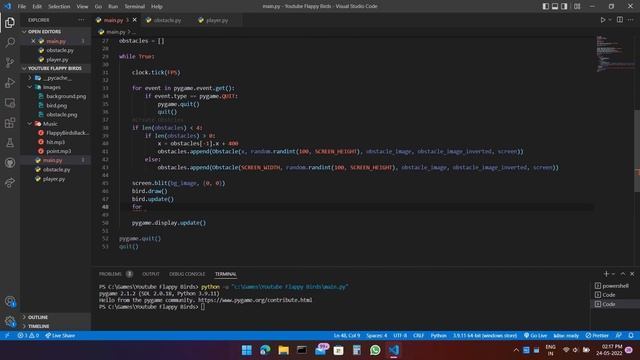The width and height of the screenshot is (640, 360).
Task: Collapse the Open Editors section
Action: point(56,31)
